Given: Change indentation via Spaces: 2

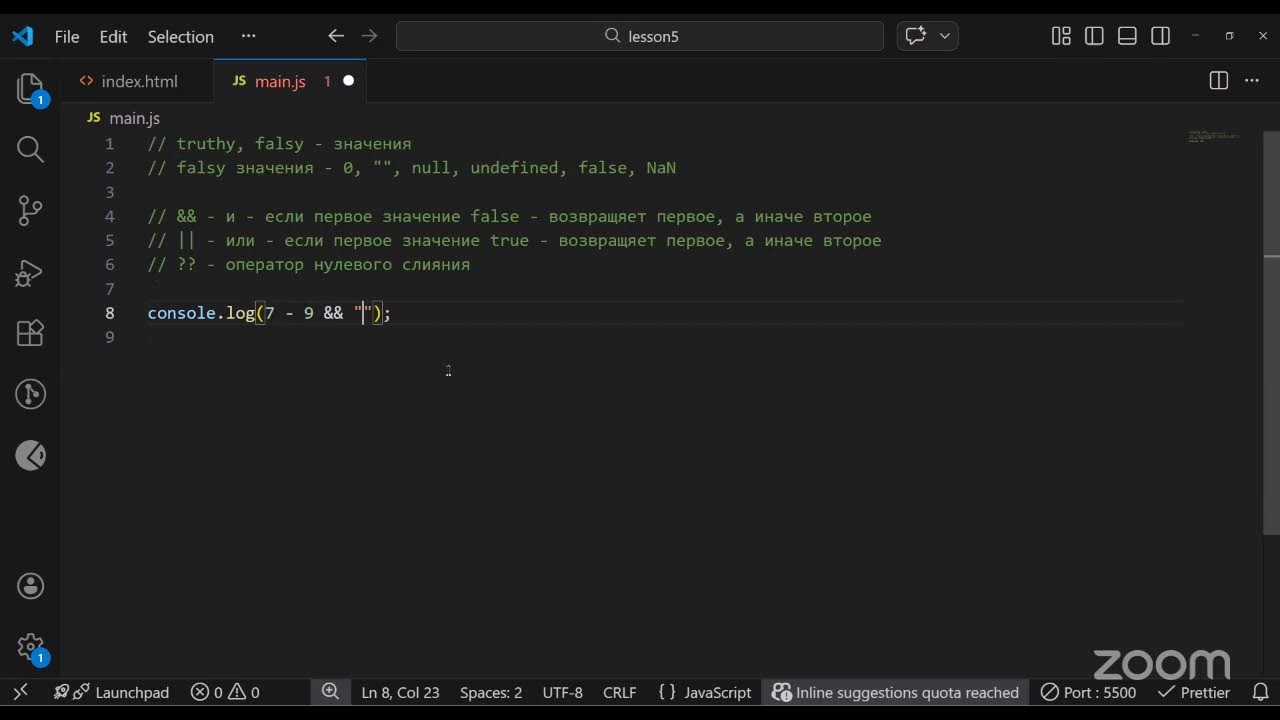Looking at the screenshot, I should 491,692.
